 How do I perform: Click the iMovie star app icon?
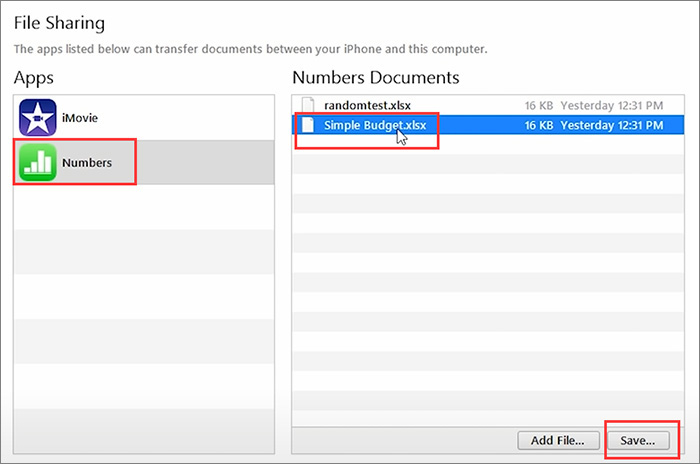coord(38,119)
